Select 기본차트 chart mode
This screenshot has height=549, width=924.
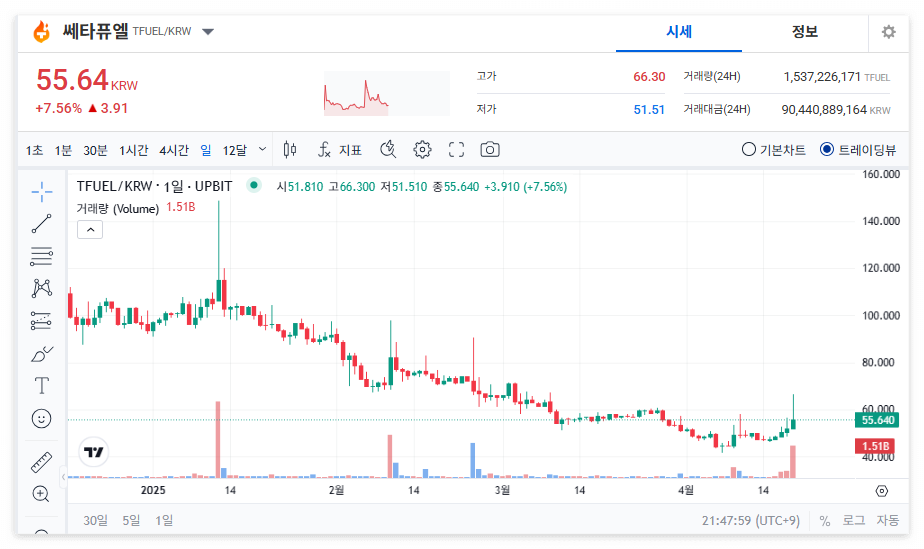(x=773, y=150)
